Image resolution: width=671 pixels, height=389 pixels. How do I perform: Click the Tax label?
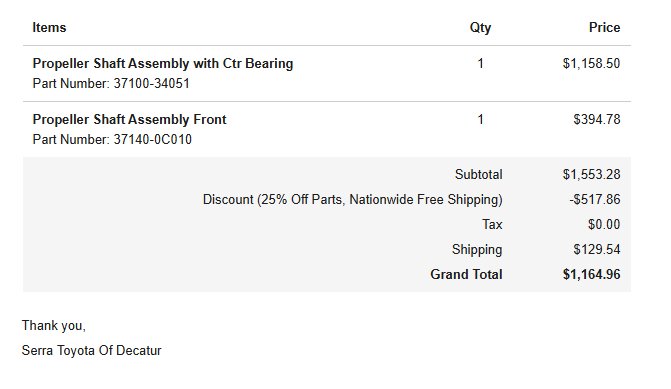pyautogui.click(x=492, y=225)
